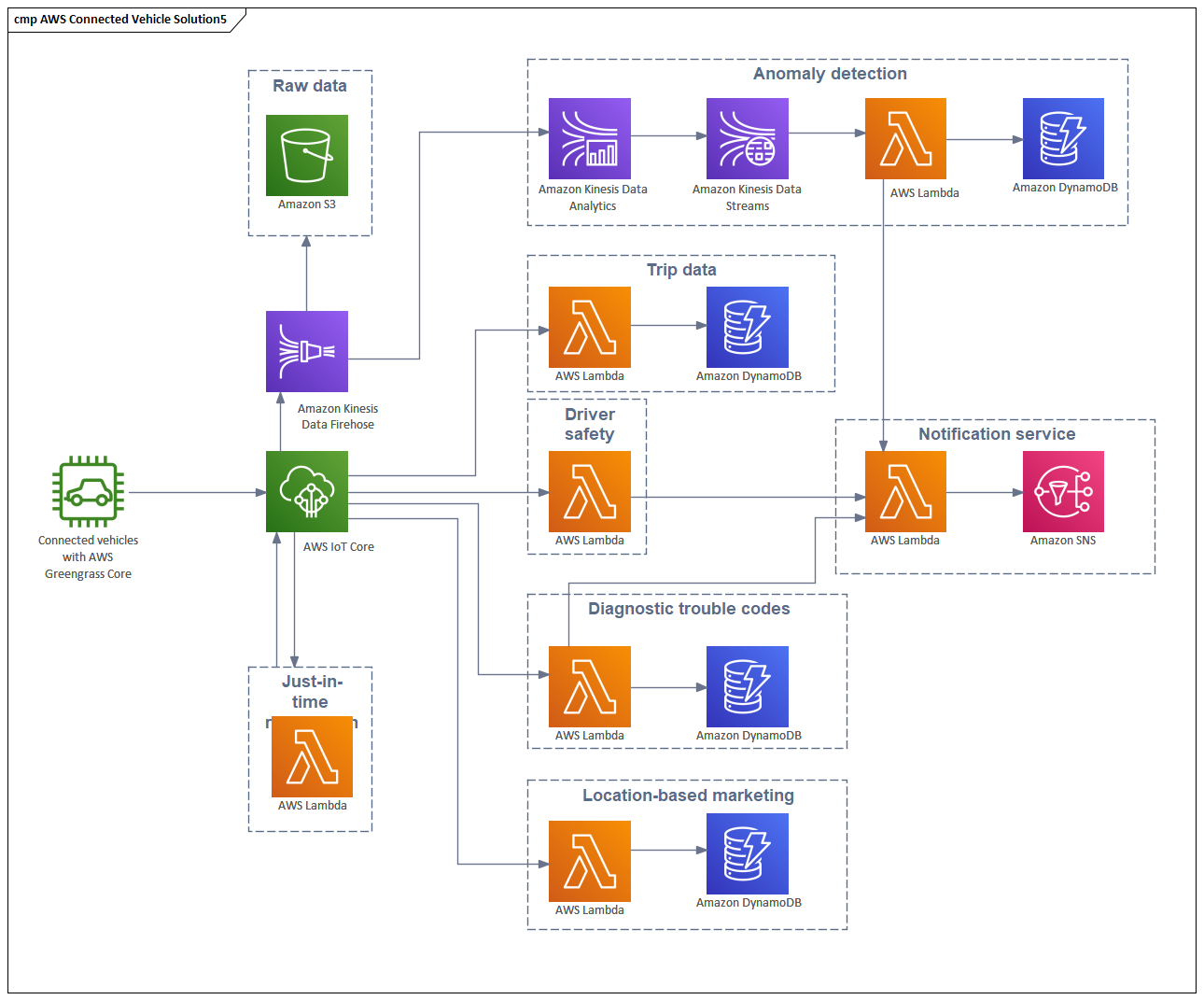The height and width of the screenshot is (1000, 1204).
Task: Select the Amazon DynamoDB icon in Trip data
Action: [x=747, y=329]
